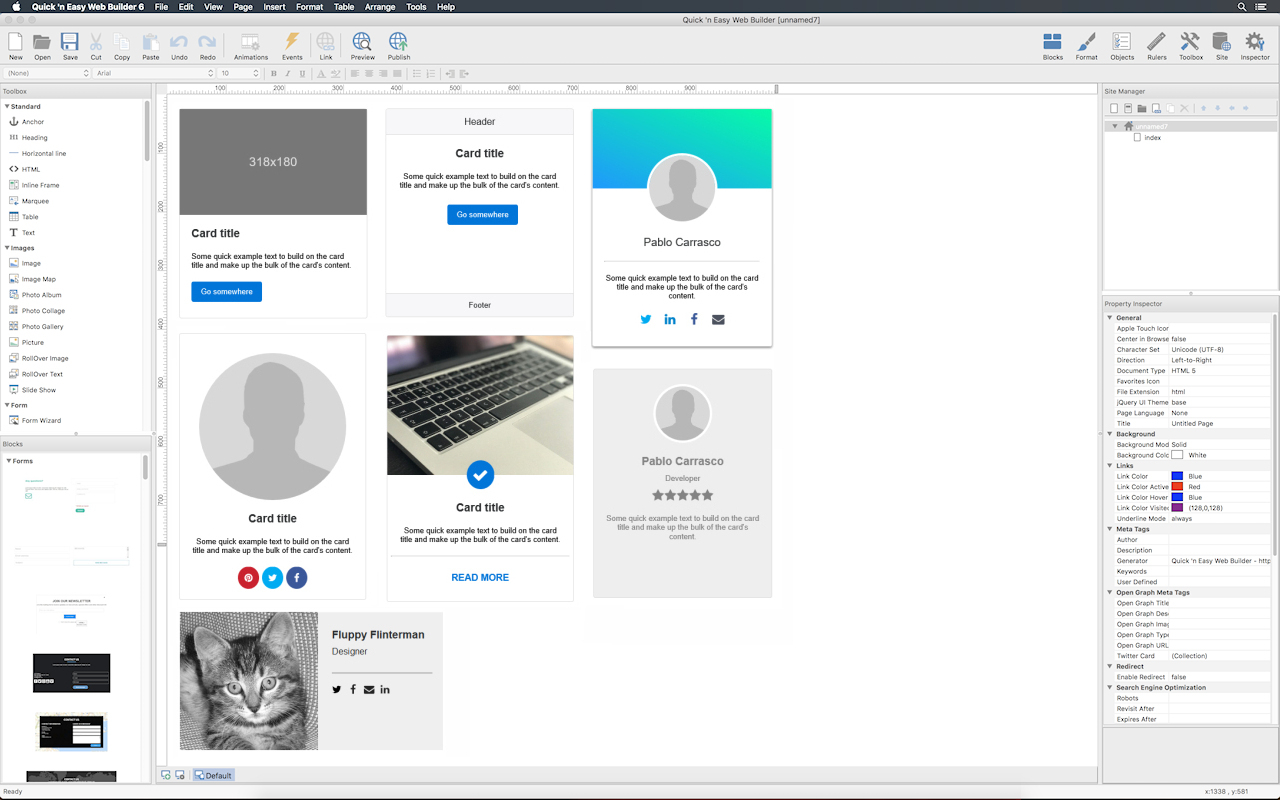Select the Photo Gallery tool in Toolbox
Viewport: 1280px width, 800px height.
coord(42,327)
